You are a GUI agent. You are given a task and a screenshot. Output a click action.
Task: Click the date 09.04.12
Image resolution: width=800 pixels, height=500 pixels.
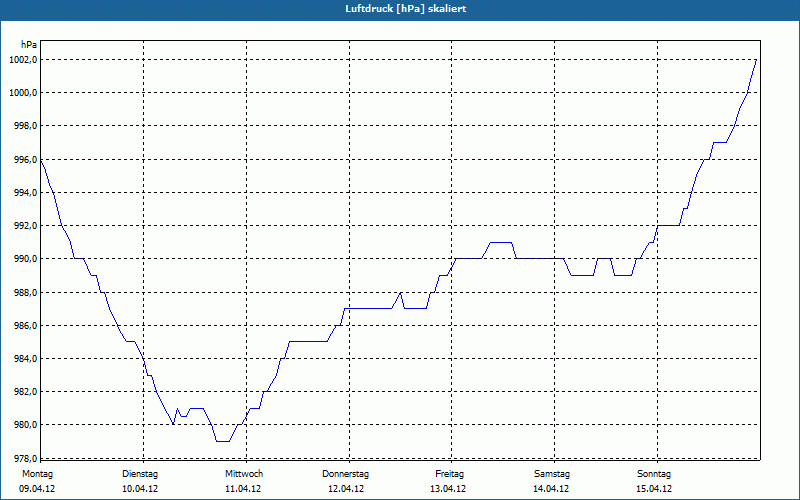click(37, 489)
